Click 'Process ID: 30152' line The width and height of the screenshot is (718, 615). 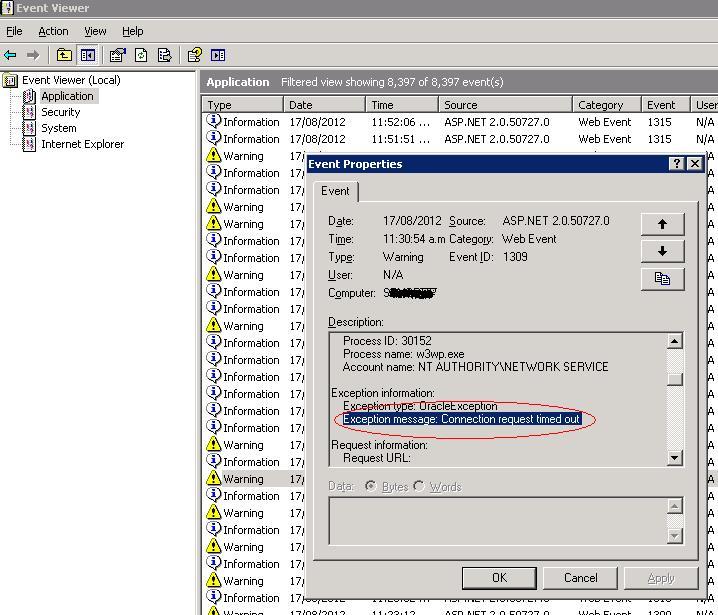387,341
